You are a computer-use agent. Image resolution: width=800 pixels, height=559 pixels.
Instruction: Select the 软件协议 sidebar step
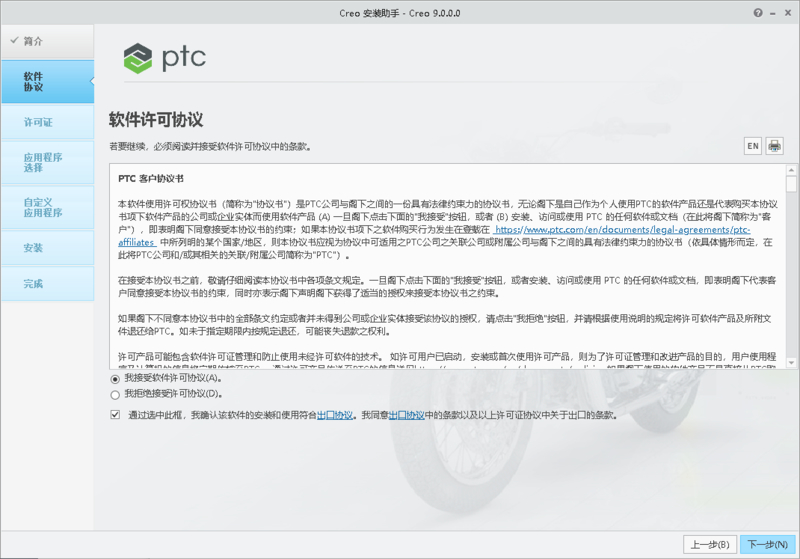click(47, 82)
